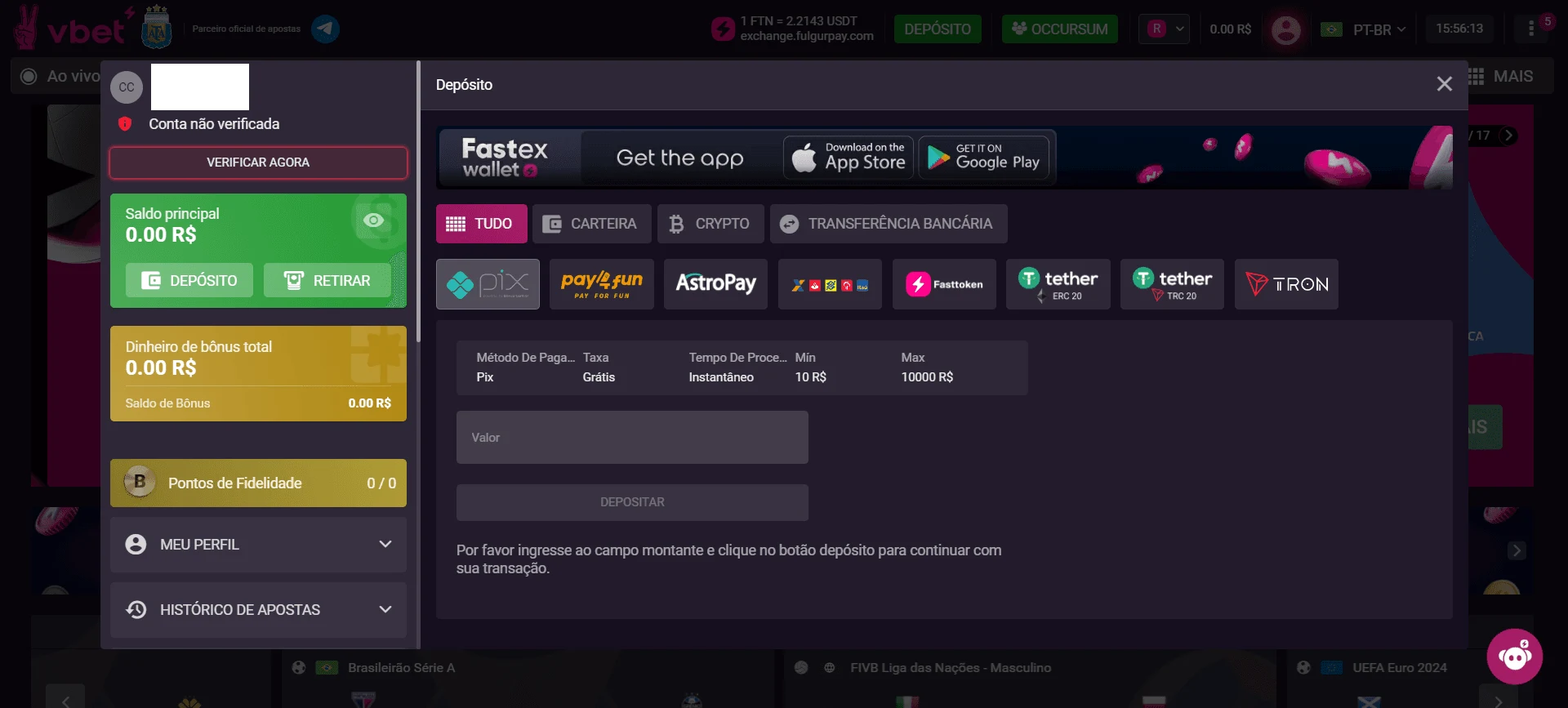Expand the MEU PERFIL section
This screenshot has width=1568, height=708.
[x=258, y=545]
